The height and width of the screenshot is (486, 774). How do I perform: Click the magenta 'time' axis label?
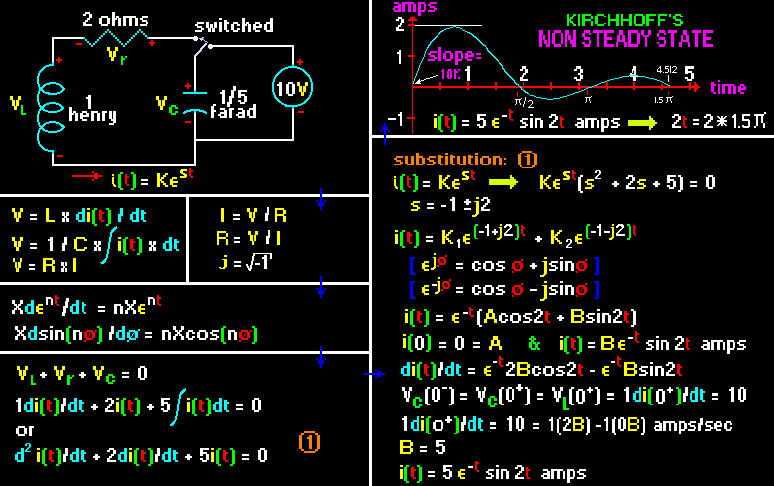pyautogui.click(x=728, y=88)
